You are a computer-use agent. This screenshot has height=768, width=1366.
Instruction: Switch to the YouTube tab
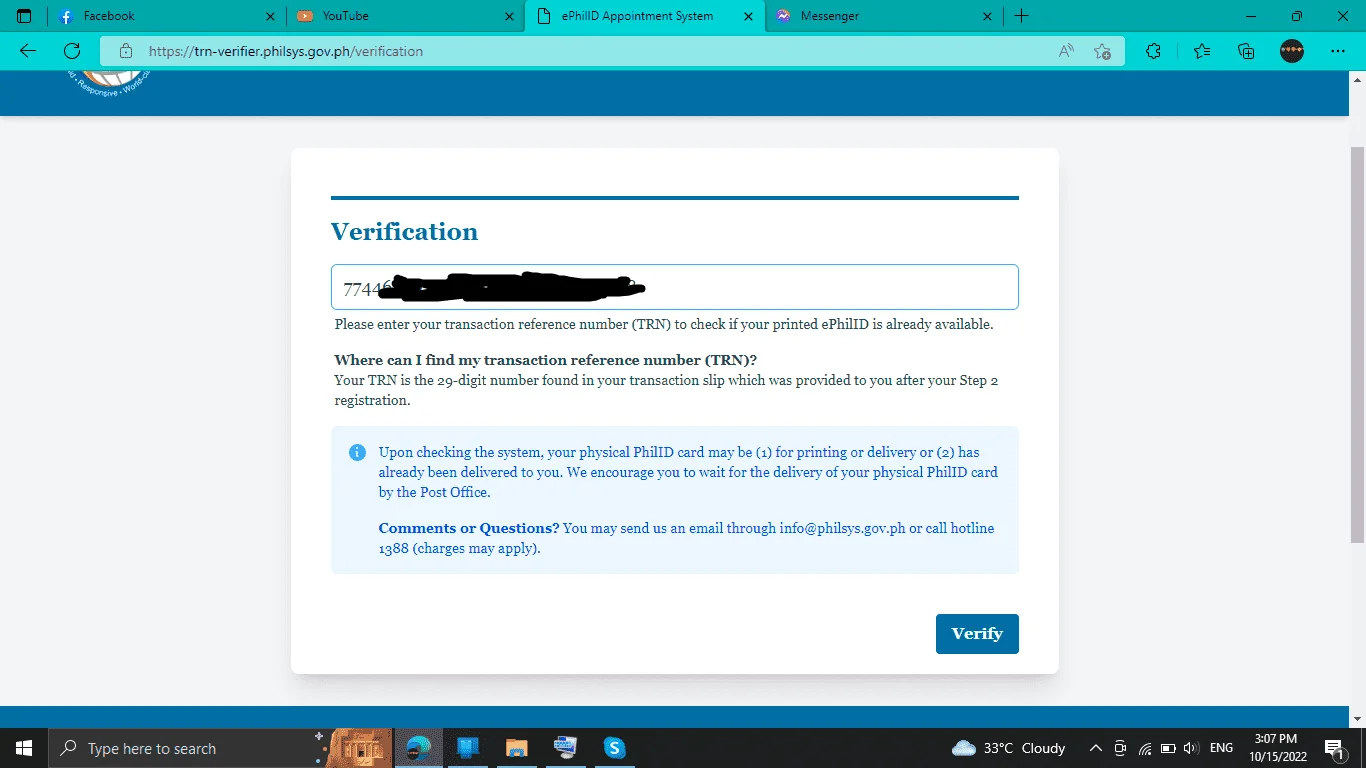pyautogui.click(x=405, y=16)
